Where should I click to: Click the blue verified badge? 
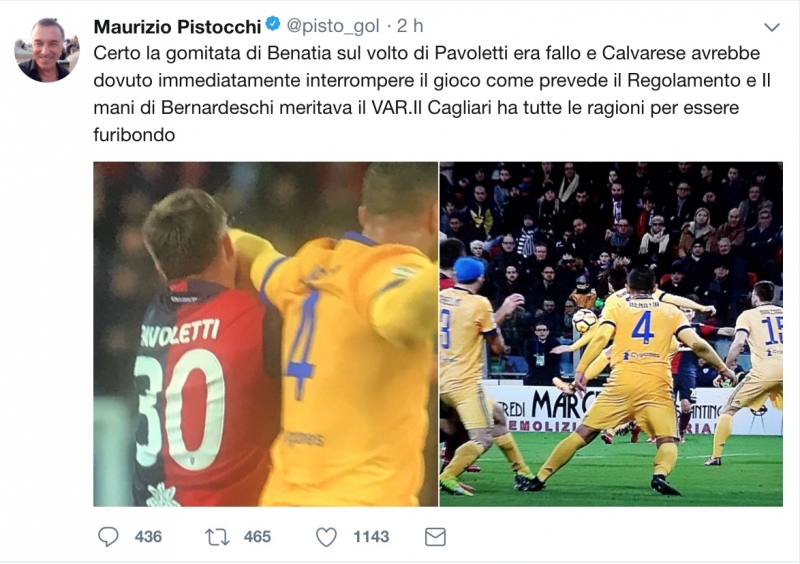coord(273,23)
